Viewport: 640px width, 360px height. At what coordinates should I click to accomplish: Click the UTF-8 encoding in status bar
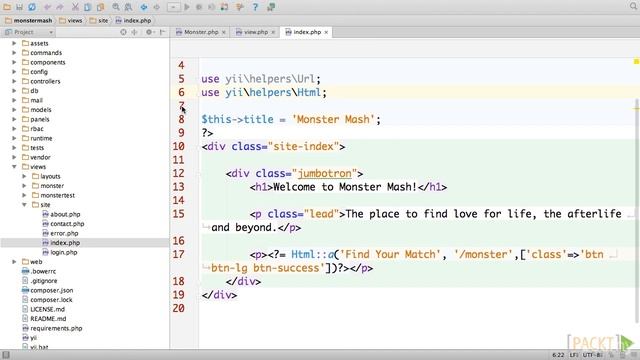pyautogui.click(x=592, y=355)
